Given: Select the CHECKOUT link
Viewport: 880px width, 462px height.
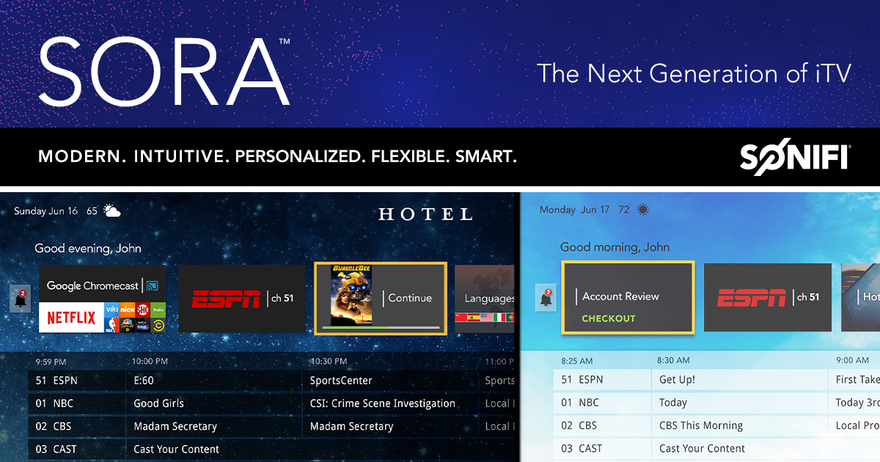Looking at the screenshot, I should [608, 318].
